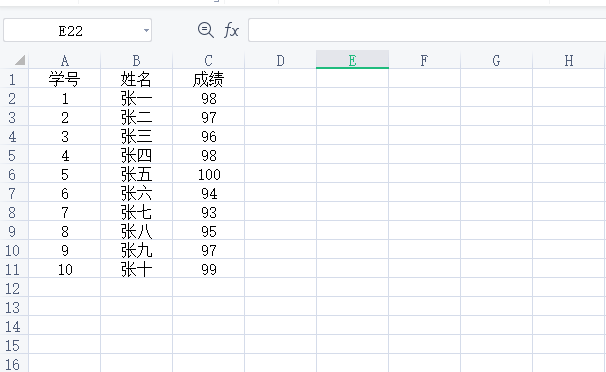Click the cell containing 姓名
Screen dimensions: 606x372
coord(136,79)
